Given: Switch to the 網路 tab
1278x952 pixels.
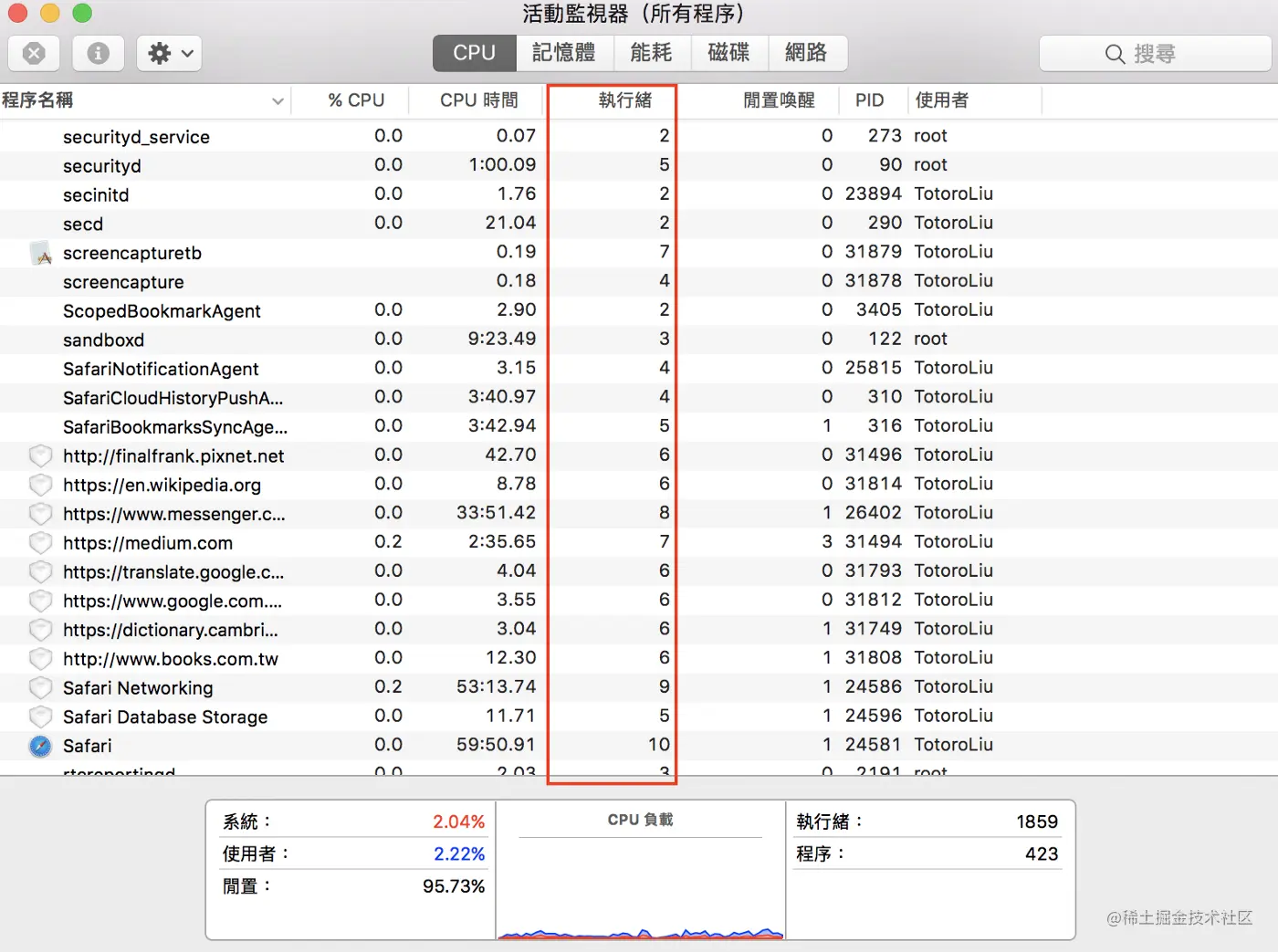Looking at the screenshot, I should tap(807, 53).
